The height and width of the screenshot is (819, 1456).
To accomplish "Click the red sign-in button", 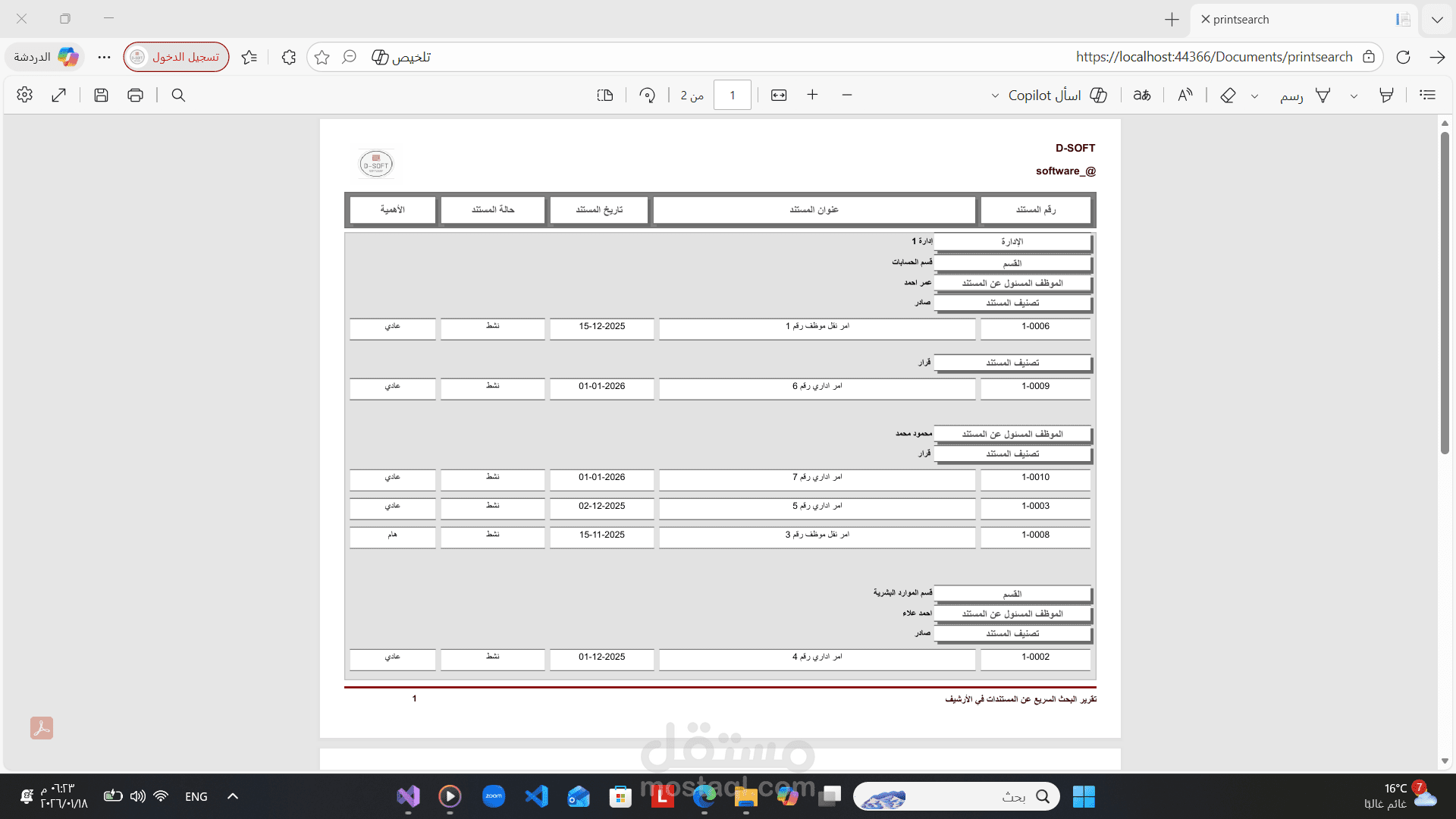I will (177, 57).
